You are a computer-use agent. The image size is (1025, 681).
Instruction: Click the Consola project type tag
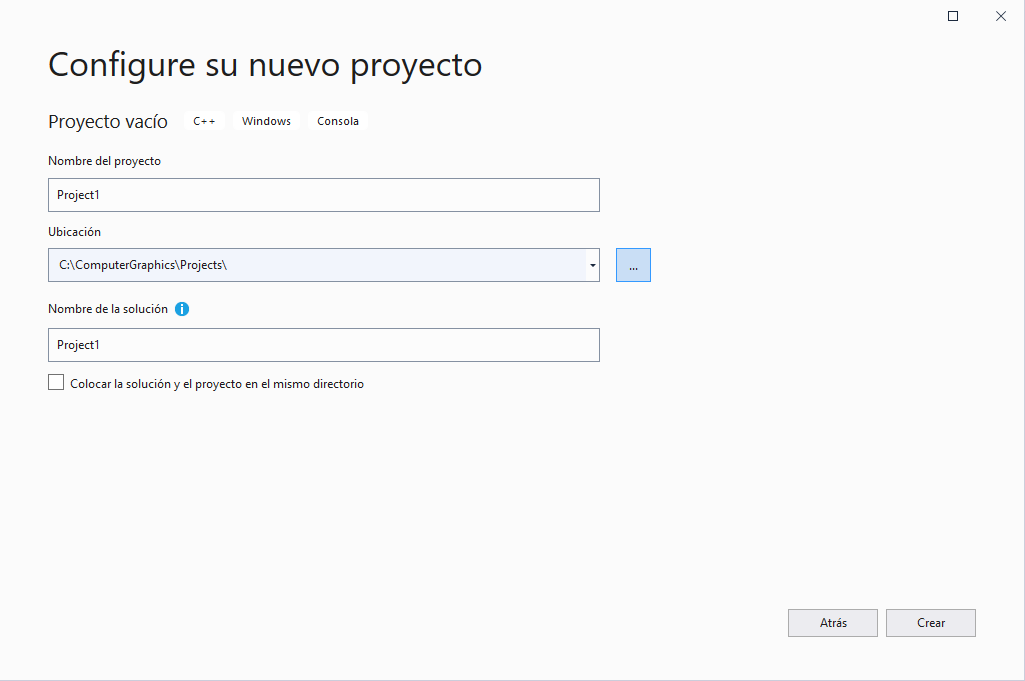pos(337,120)
